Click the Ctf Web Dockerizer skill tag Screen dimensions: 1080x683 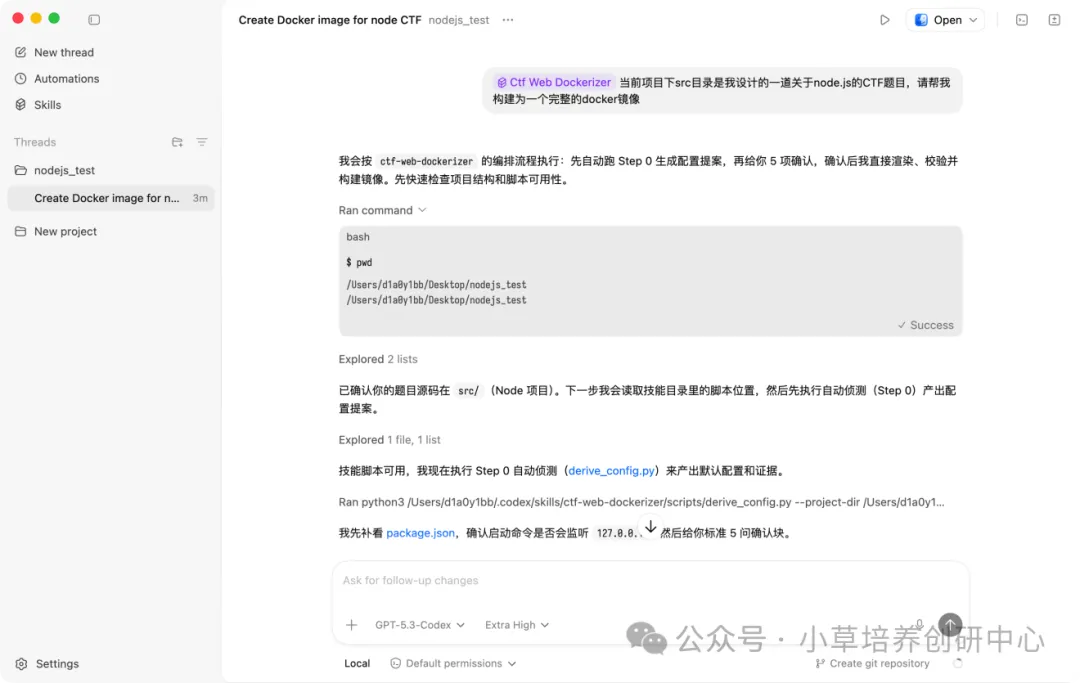[554, 82]
